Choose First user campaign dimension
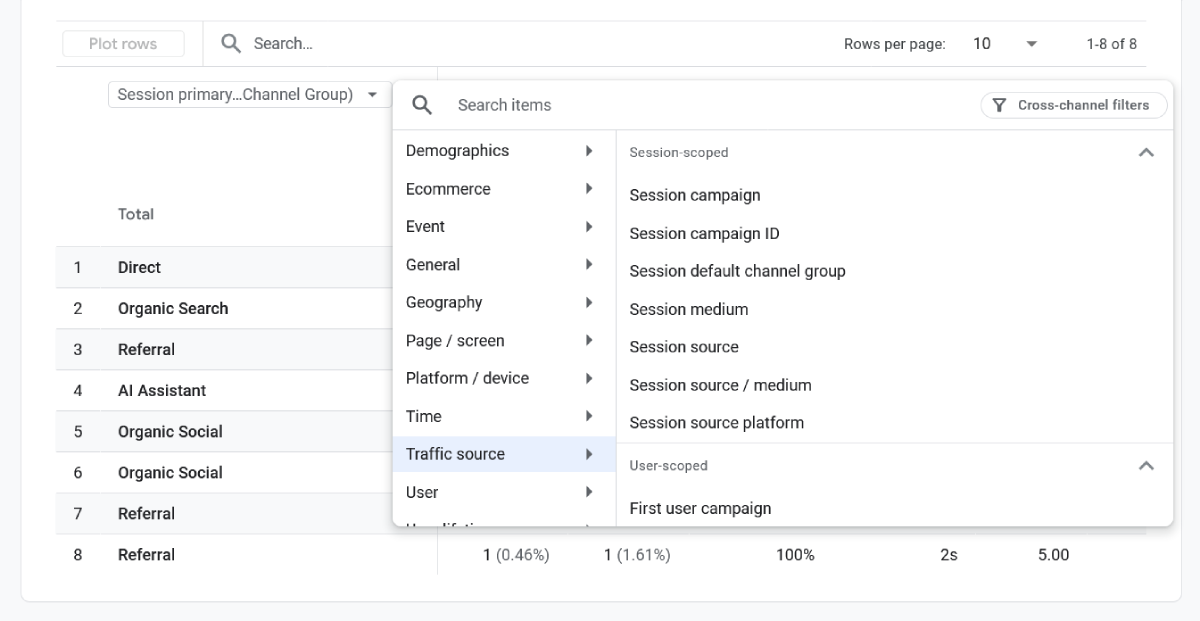1200x621 pixels. click(x=700, y=508)
